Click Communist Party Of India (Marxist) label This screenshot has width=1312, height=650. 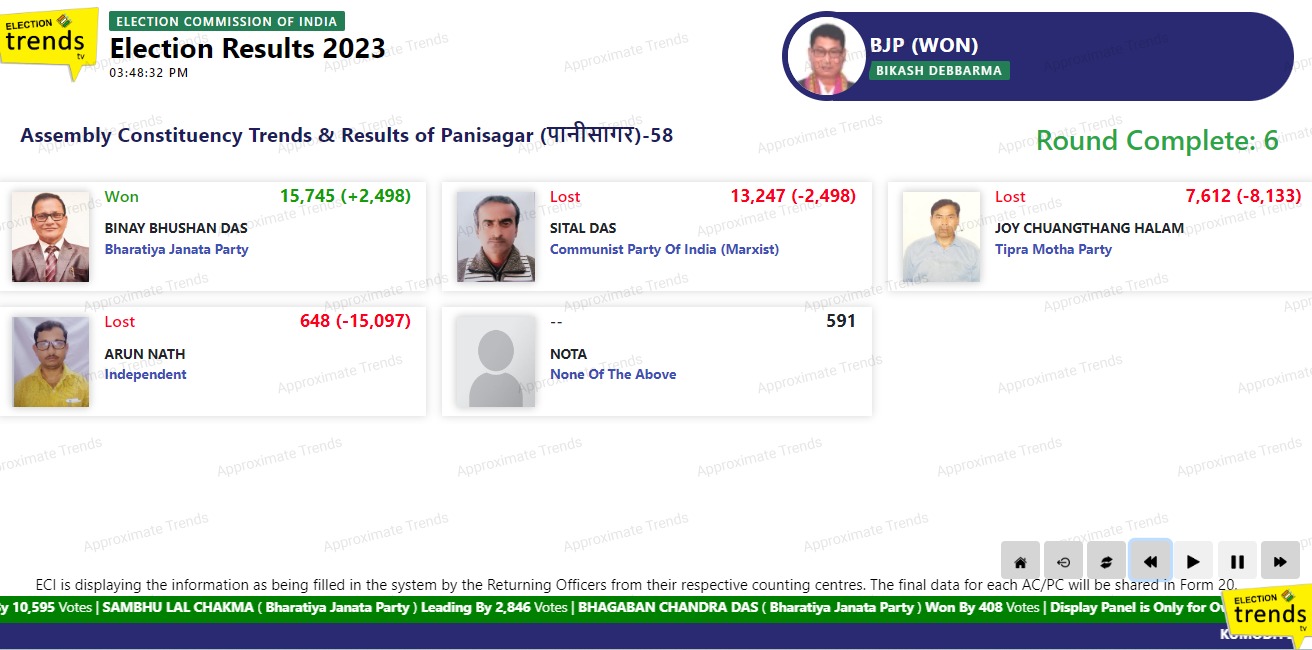click(664, 249)
